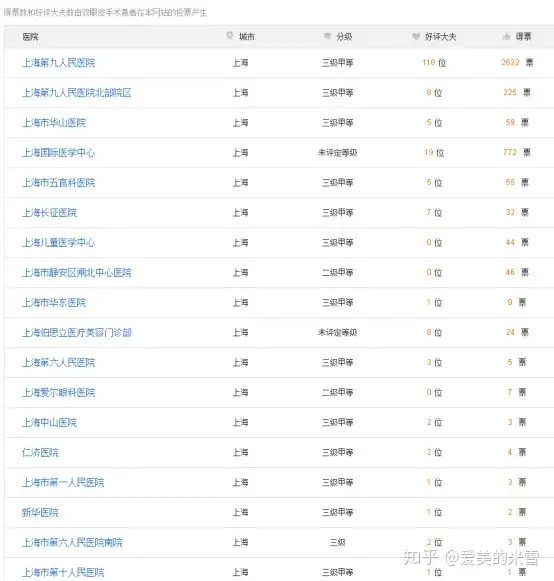Open the 上海儿童医学中心 link
This screenshot has width=554, height=581.
pyautogui.click(x=59, y=243)
